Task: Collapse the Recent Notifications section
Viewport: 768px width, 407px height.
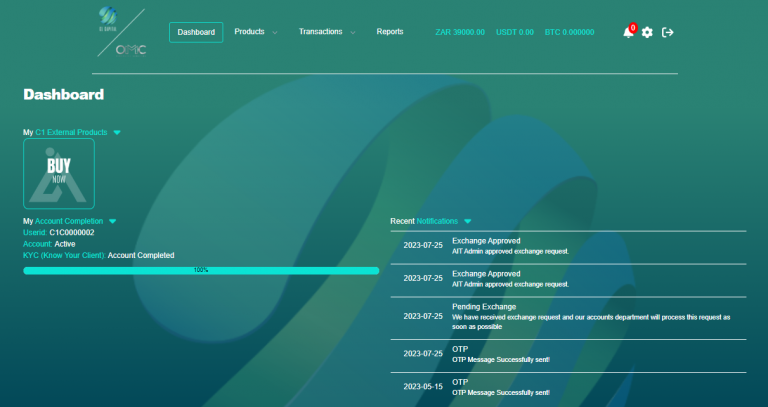Action: pos(467,221)
